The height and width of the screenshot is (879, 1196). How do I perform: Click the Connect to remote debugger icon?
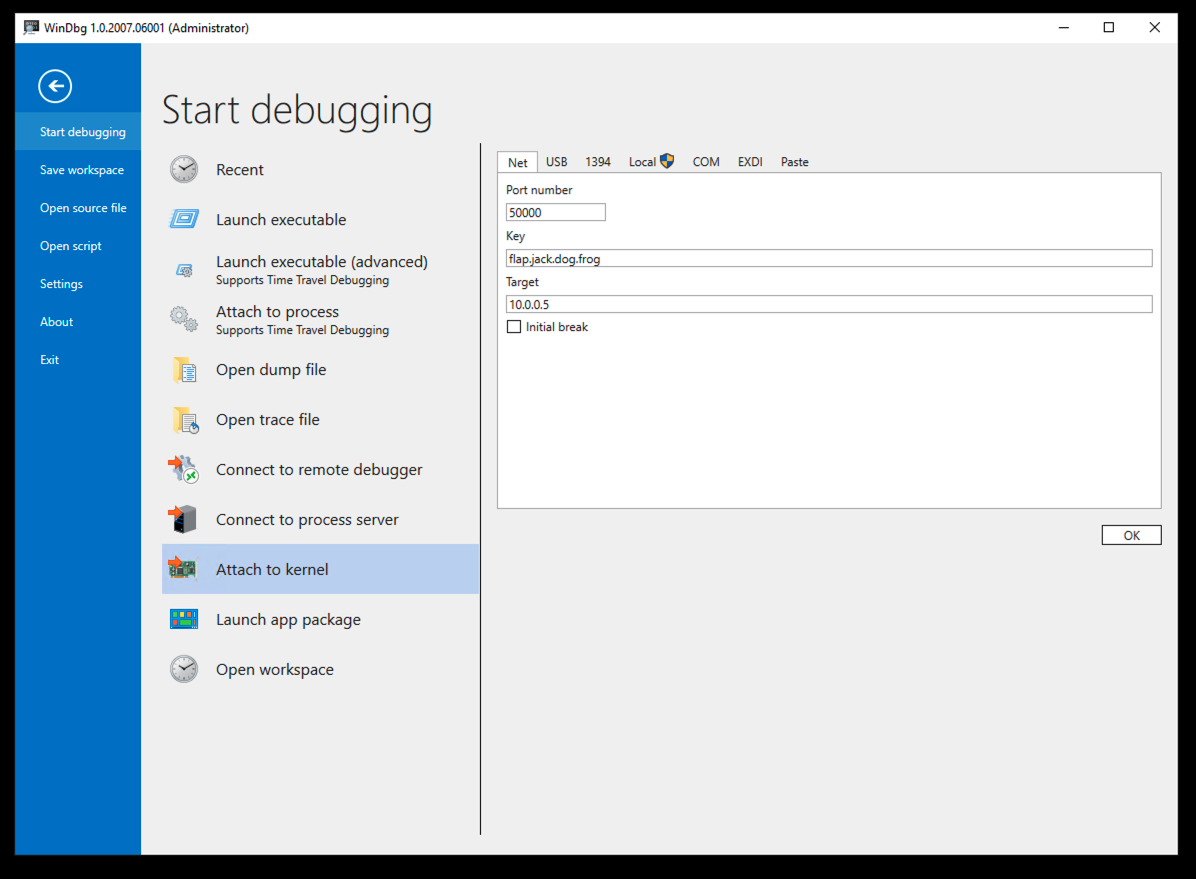pos(183,469)
